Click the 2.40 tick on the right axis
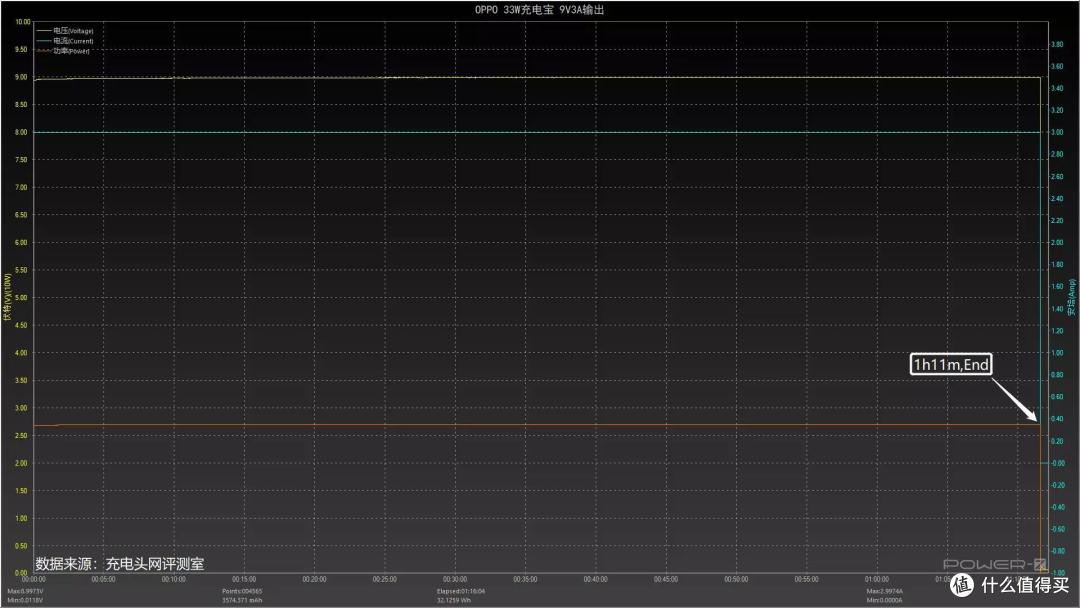 (x=1057, y=198)
